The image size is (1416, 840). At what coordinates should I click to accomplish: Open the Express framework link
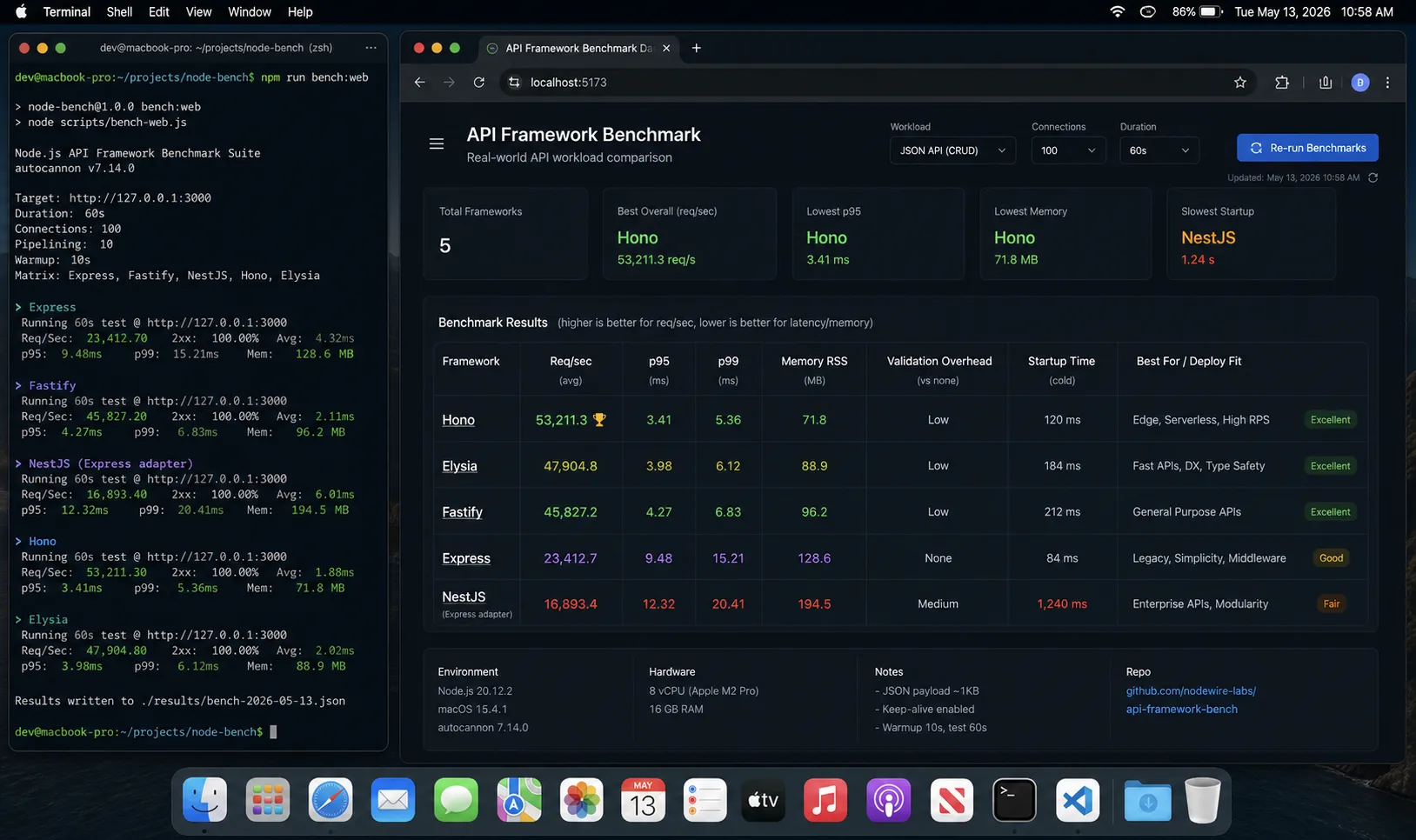466,558
